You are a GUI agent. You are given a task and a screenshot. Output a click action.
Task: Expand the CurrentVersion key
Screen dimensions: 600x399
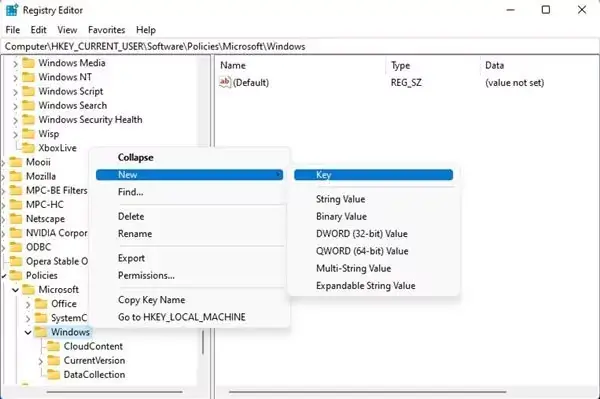[41, 361]
